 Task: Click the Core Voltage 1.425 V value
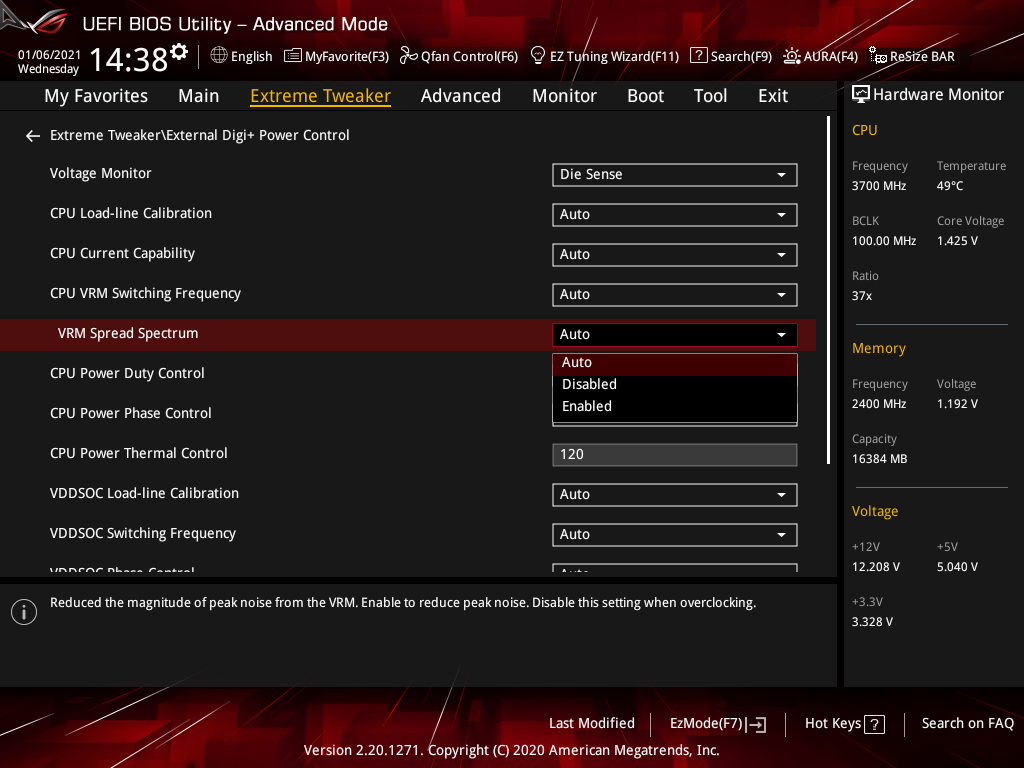tap(957, 241)
